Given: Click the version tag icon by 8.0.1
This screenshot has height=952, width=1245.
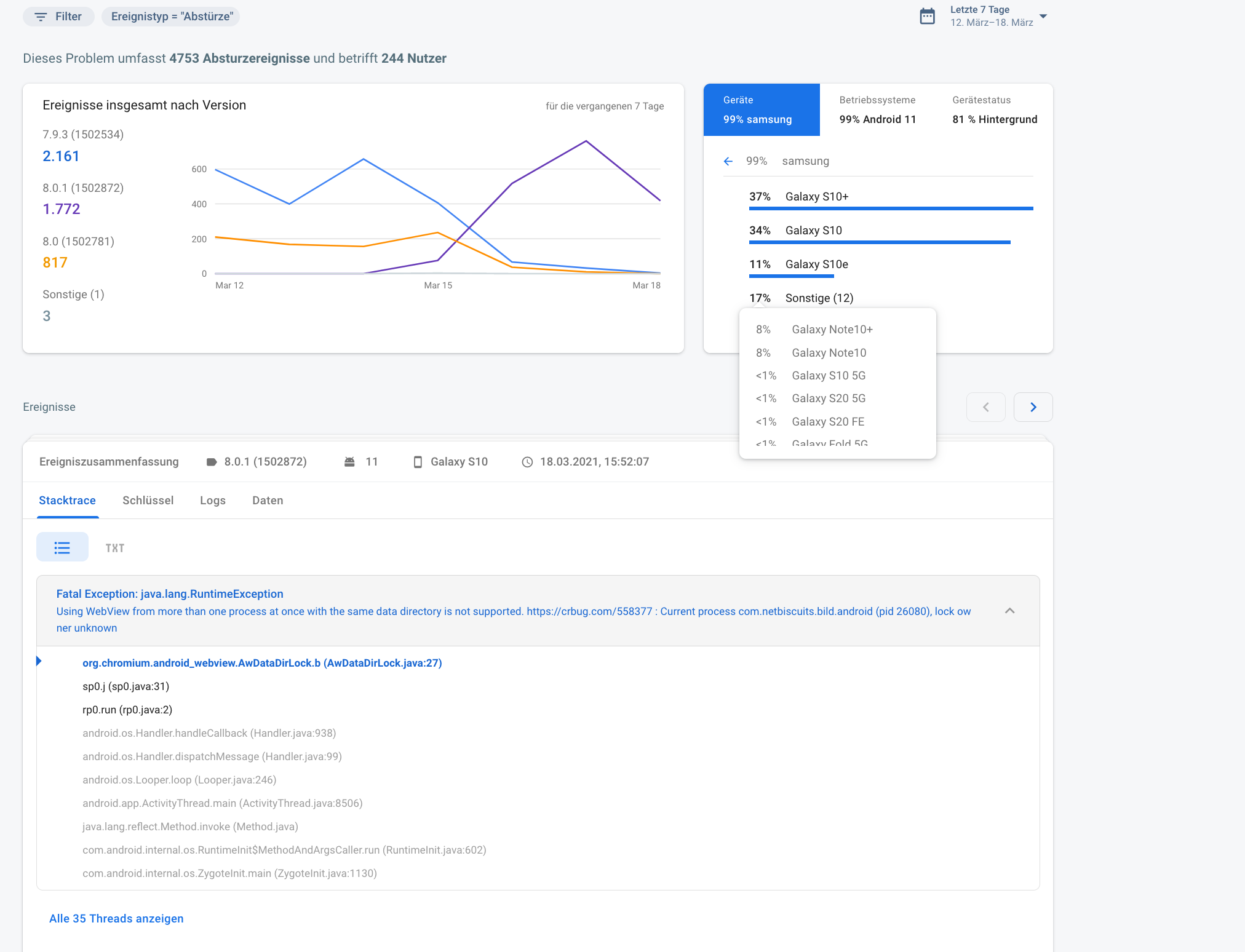Looking at the screenshot, I should 212,462.
